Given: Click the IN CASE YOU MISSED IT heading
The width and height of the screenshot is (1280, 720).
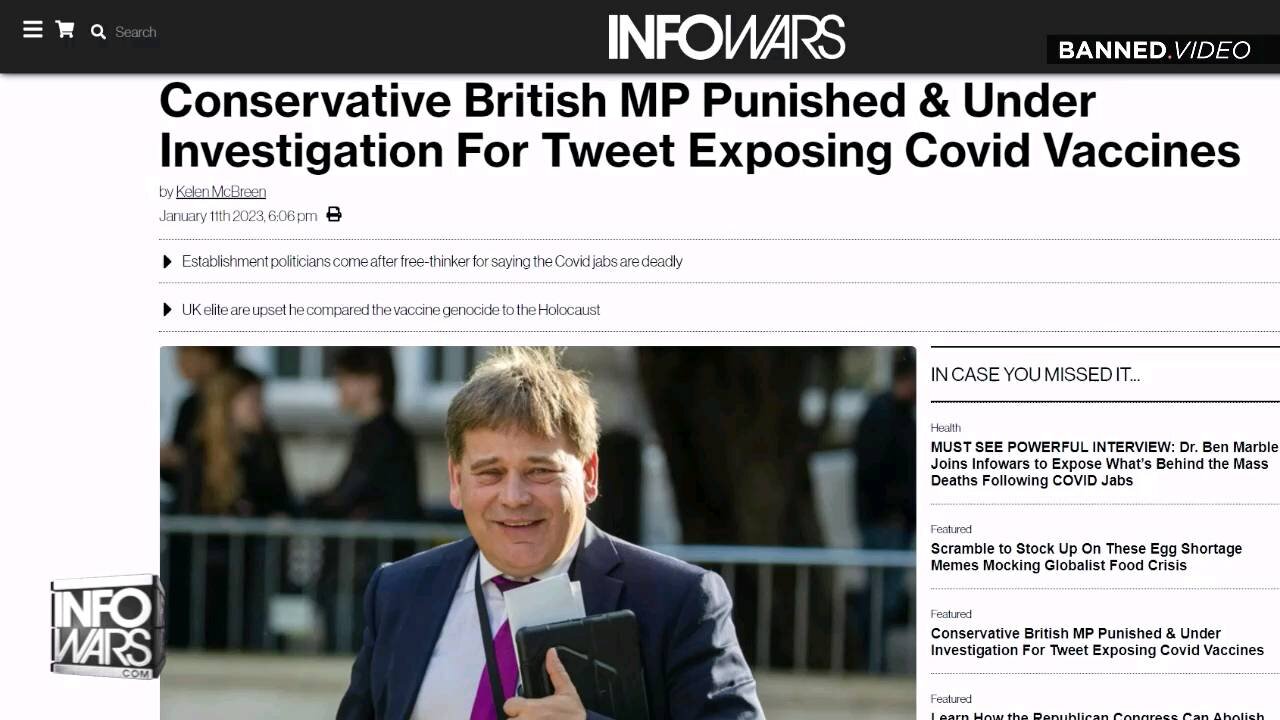Looking at the screenshot, I should click(1035, 374).
